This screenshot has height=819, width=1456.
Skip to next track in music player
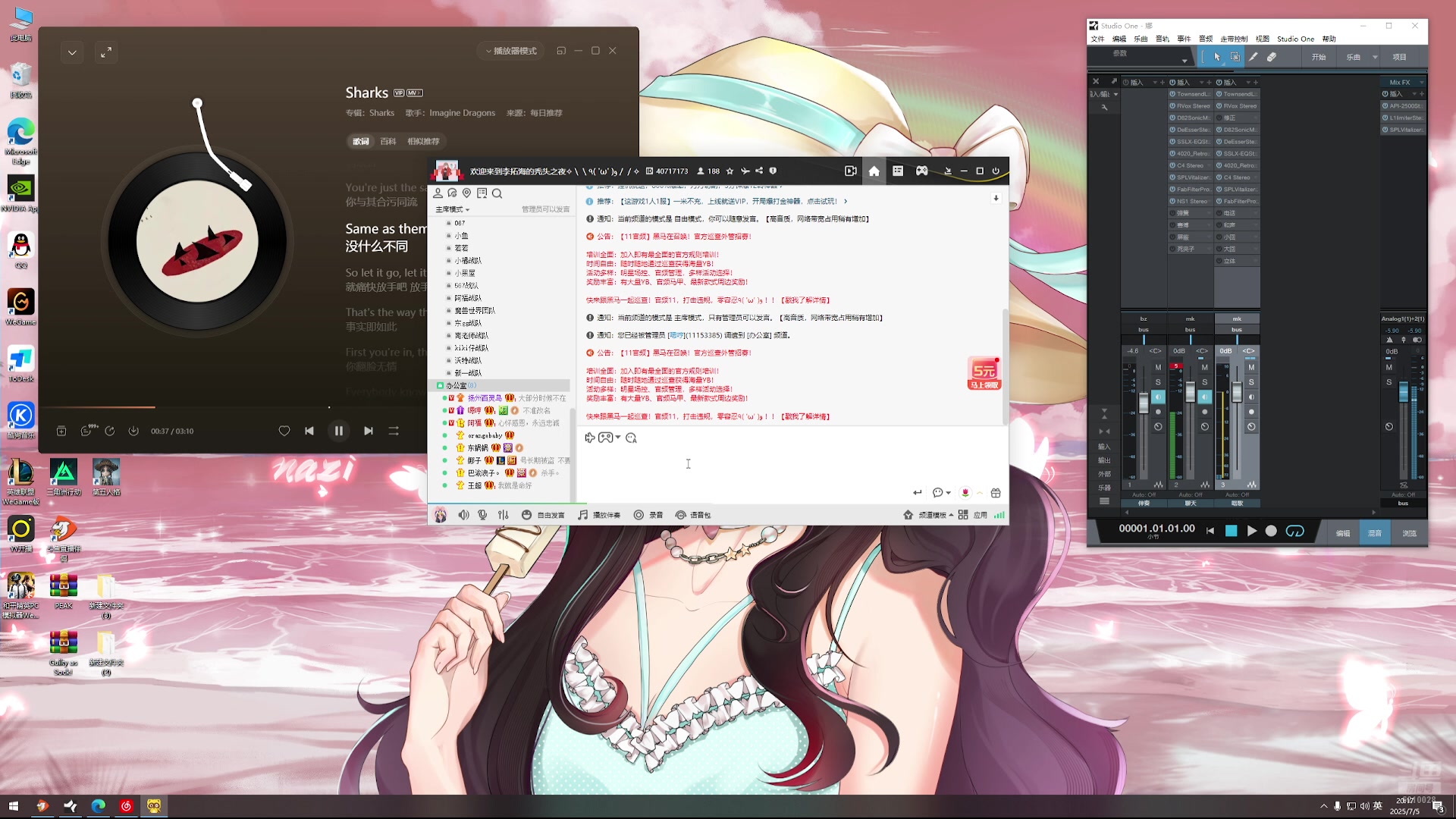point(368,431)
